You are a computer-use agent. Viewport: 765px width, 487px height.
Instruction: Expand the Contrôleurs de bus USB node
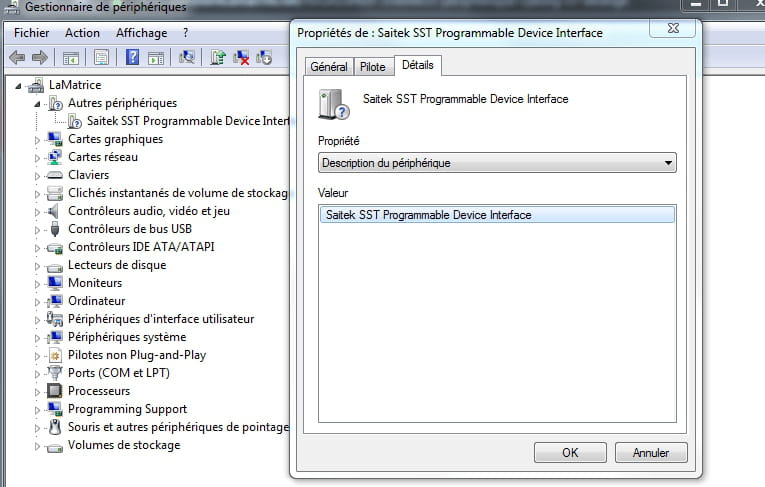coord(37,230)
